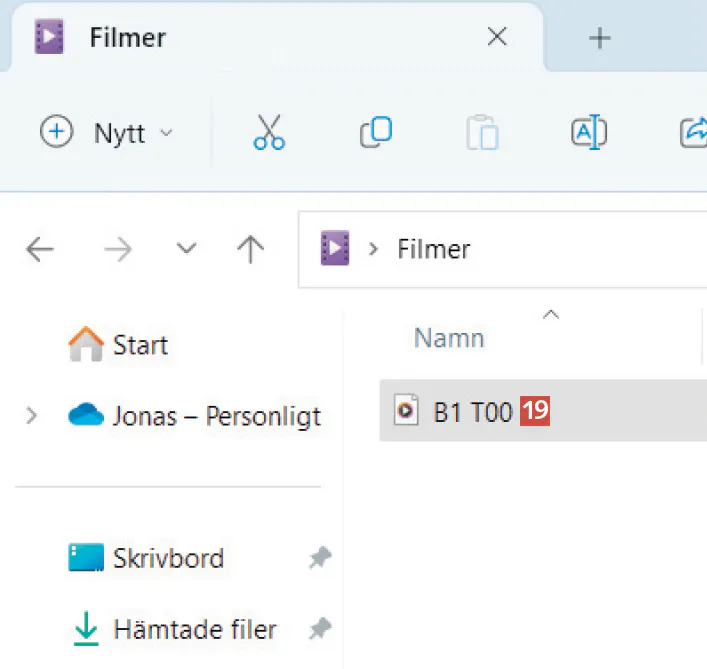707x669 pixels.
Task: Go up one folder level
Action: [x=250, y=249]
